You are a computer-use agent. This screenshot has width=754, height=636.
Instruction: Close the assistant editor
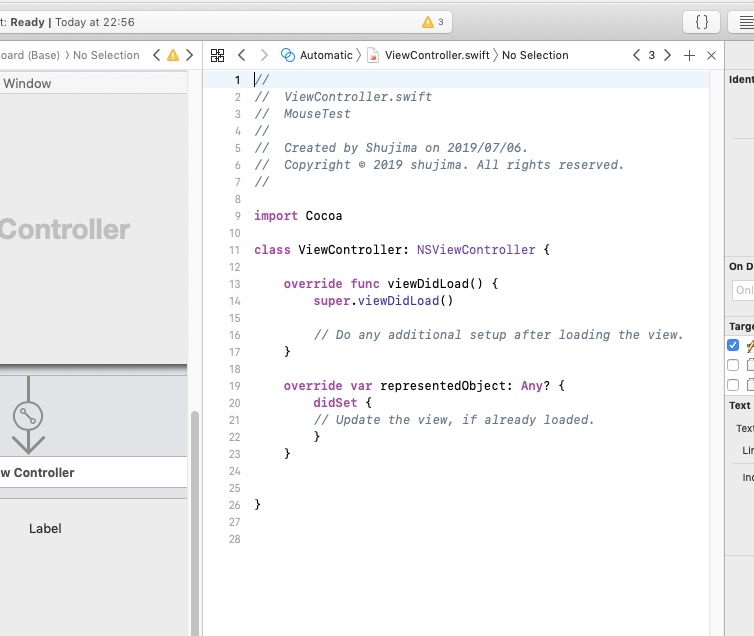712,56
